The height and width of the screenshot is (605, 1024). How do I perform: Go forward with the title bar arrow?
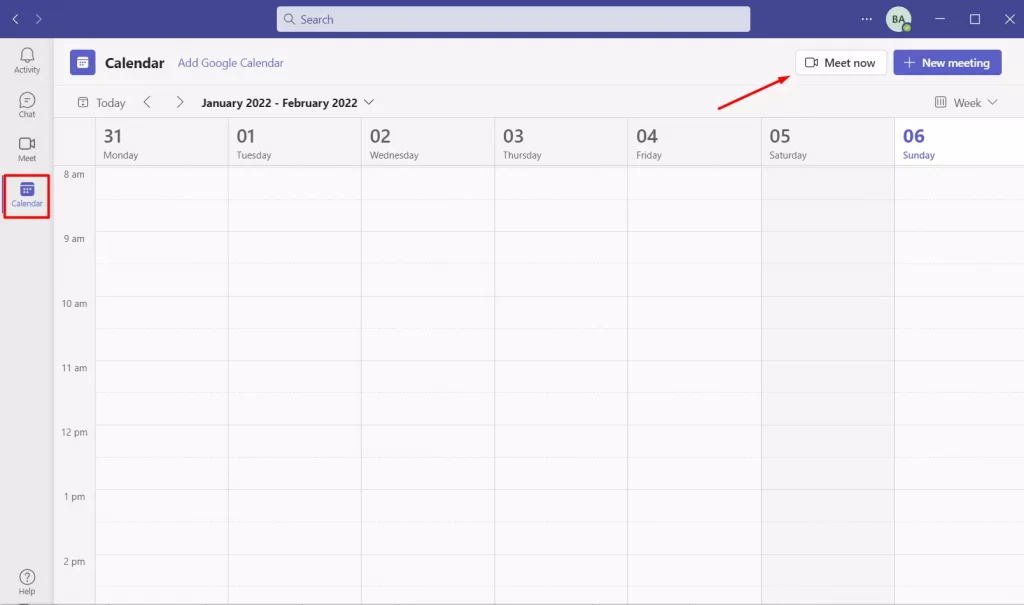tap(39, 19)
